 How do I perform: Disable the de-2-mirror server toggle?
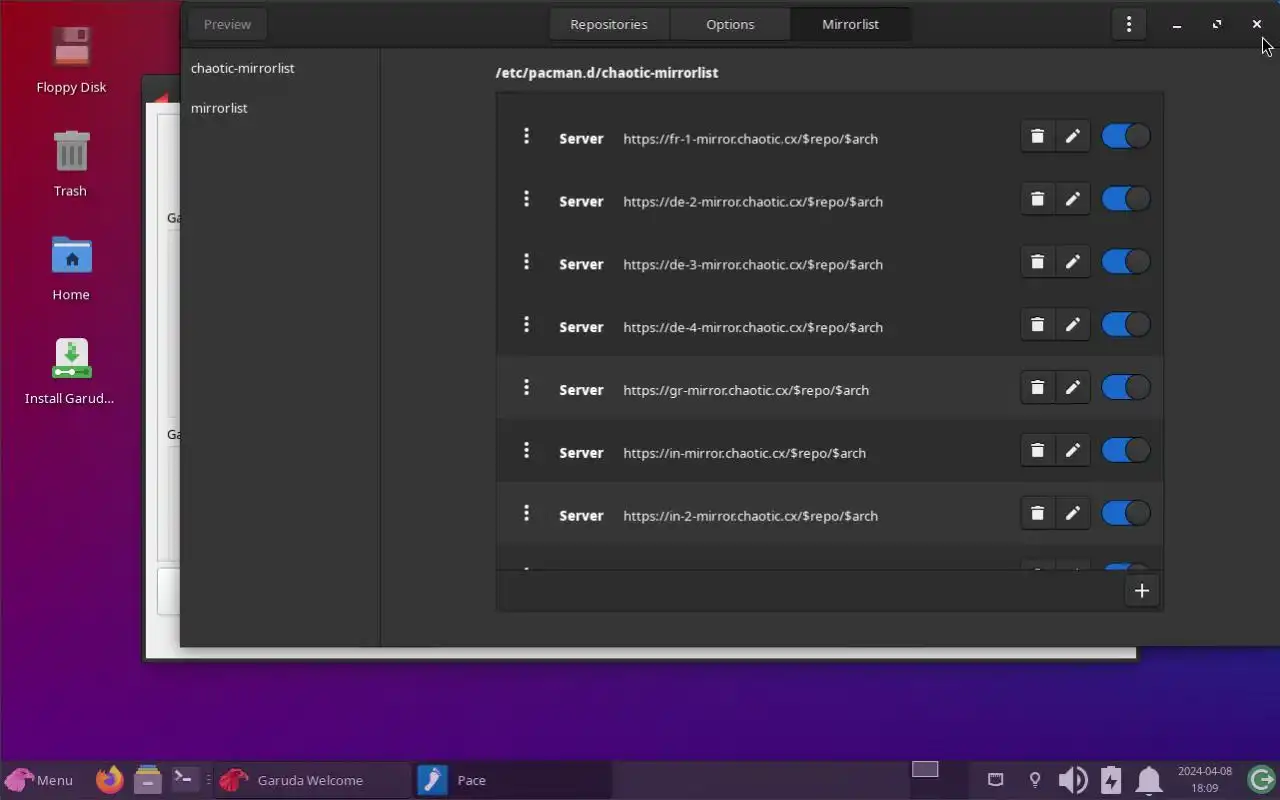click(1126, 200)
